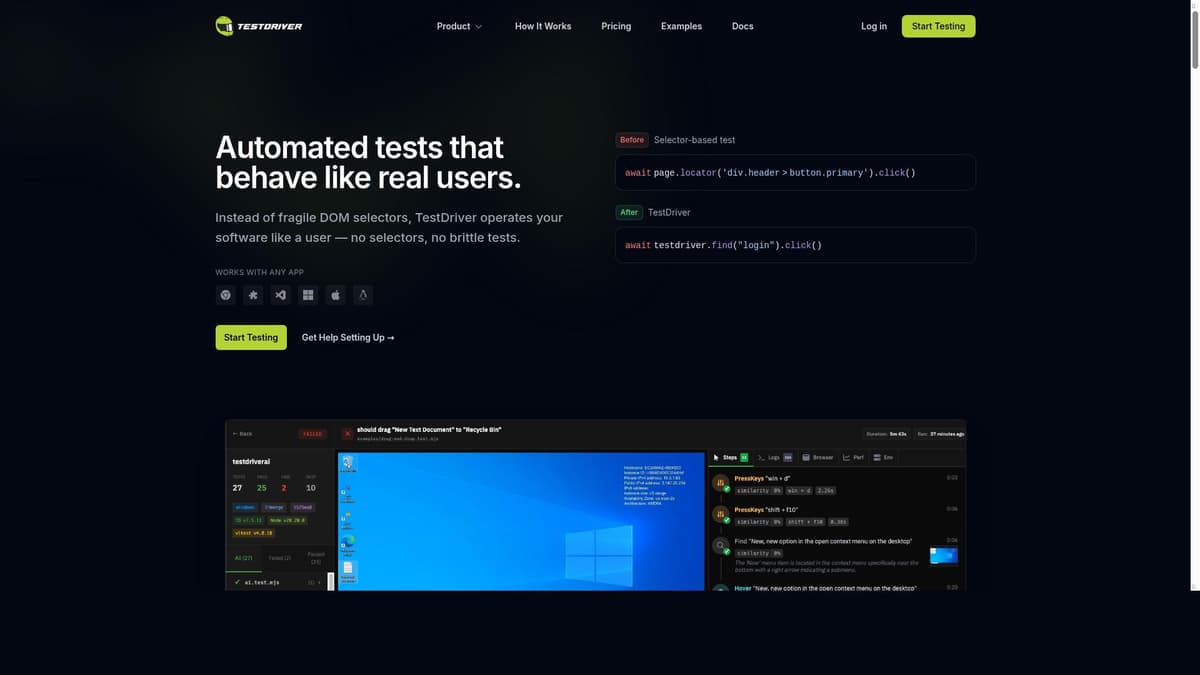Select the Passed (25) filter tab
Screen dimensions: 1200x675
pyautogui.click(x=314, y=558)
